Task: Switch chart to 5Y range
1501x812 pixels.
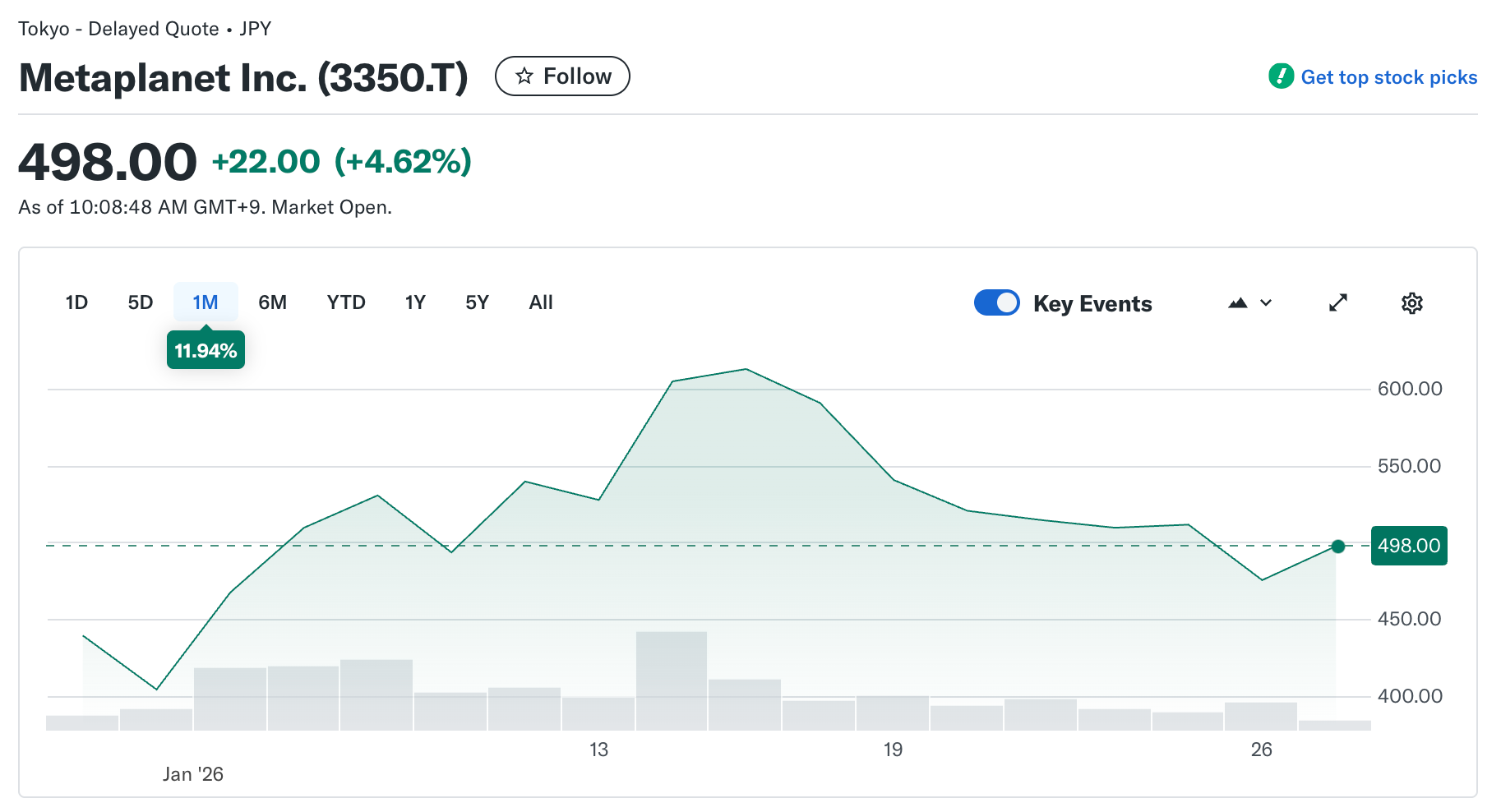Action: (x=477, y=302)
